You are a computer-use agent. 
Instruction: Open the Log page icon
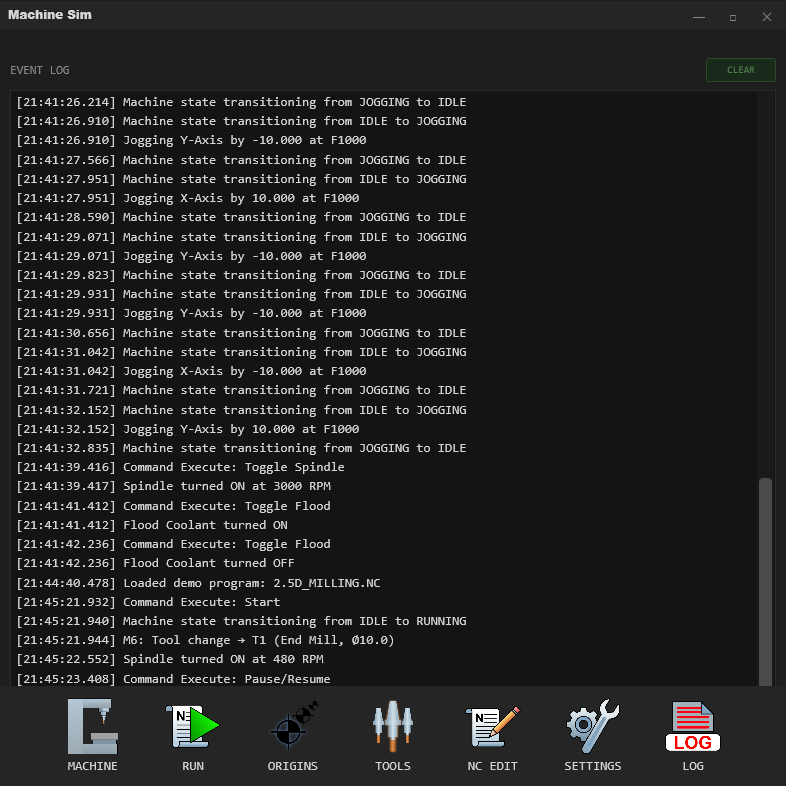pos(693,726)
